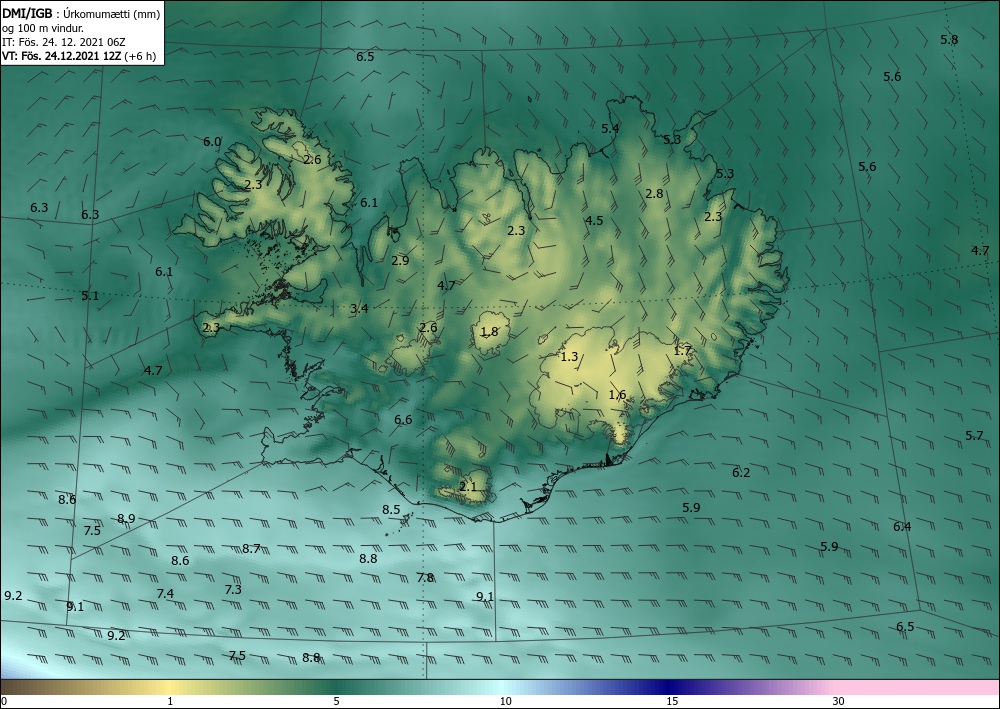Select the 1.3 value on Vatnajökull glacier
Screen dimensions: 1000x709
coord(569,356)
